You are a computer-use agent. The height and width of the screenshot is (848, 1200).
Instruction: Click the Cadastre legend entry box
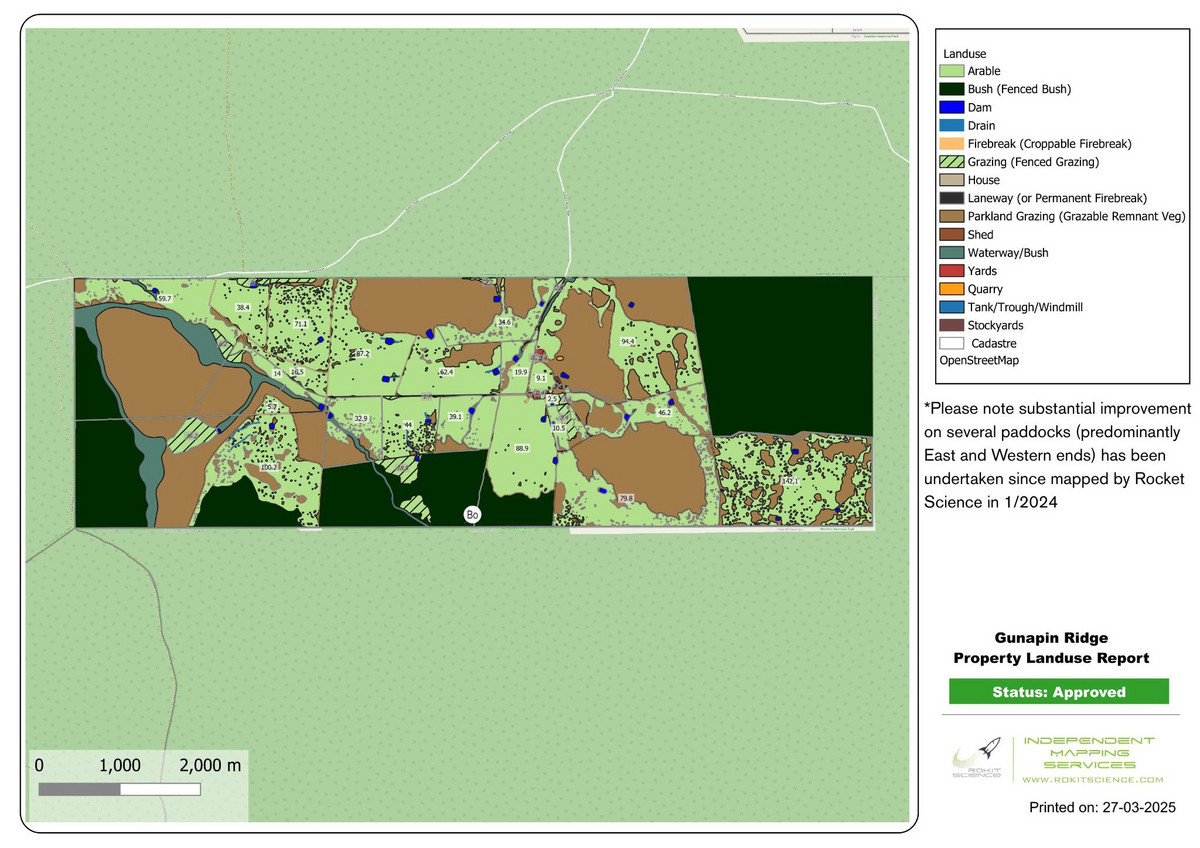pos(951,343)
